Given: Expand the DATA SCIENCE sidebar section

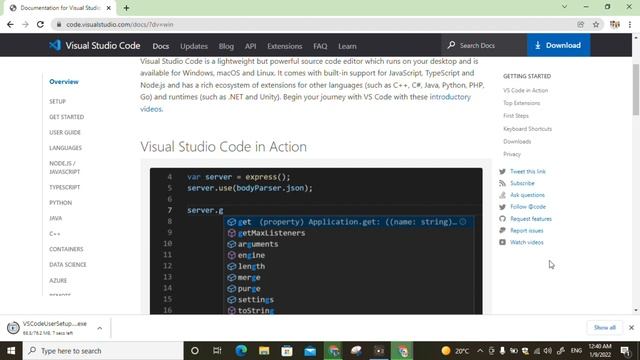Looking at the screenshot, I should (x=68, y=265).
